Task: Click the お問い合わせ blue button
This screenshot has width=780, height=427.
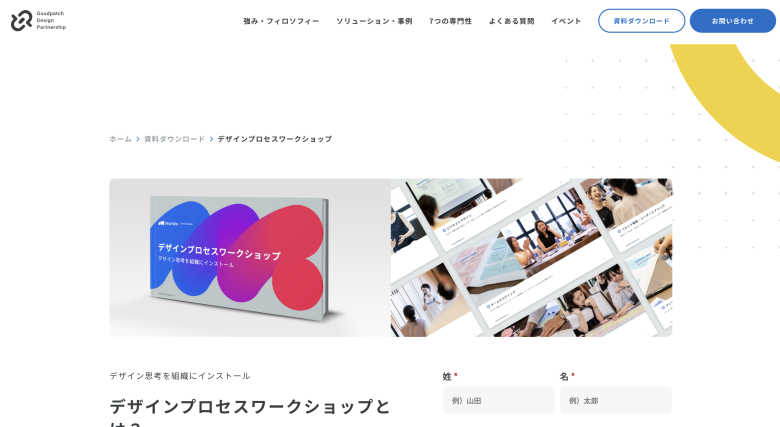Action: pyautogui.click(x=732, y=21)
